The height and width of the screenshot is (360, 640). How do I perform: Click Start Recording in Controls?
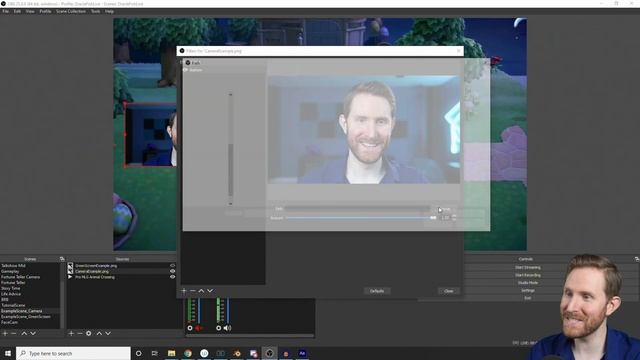tap(528, 275)
